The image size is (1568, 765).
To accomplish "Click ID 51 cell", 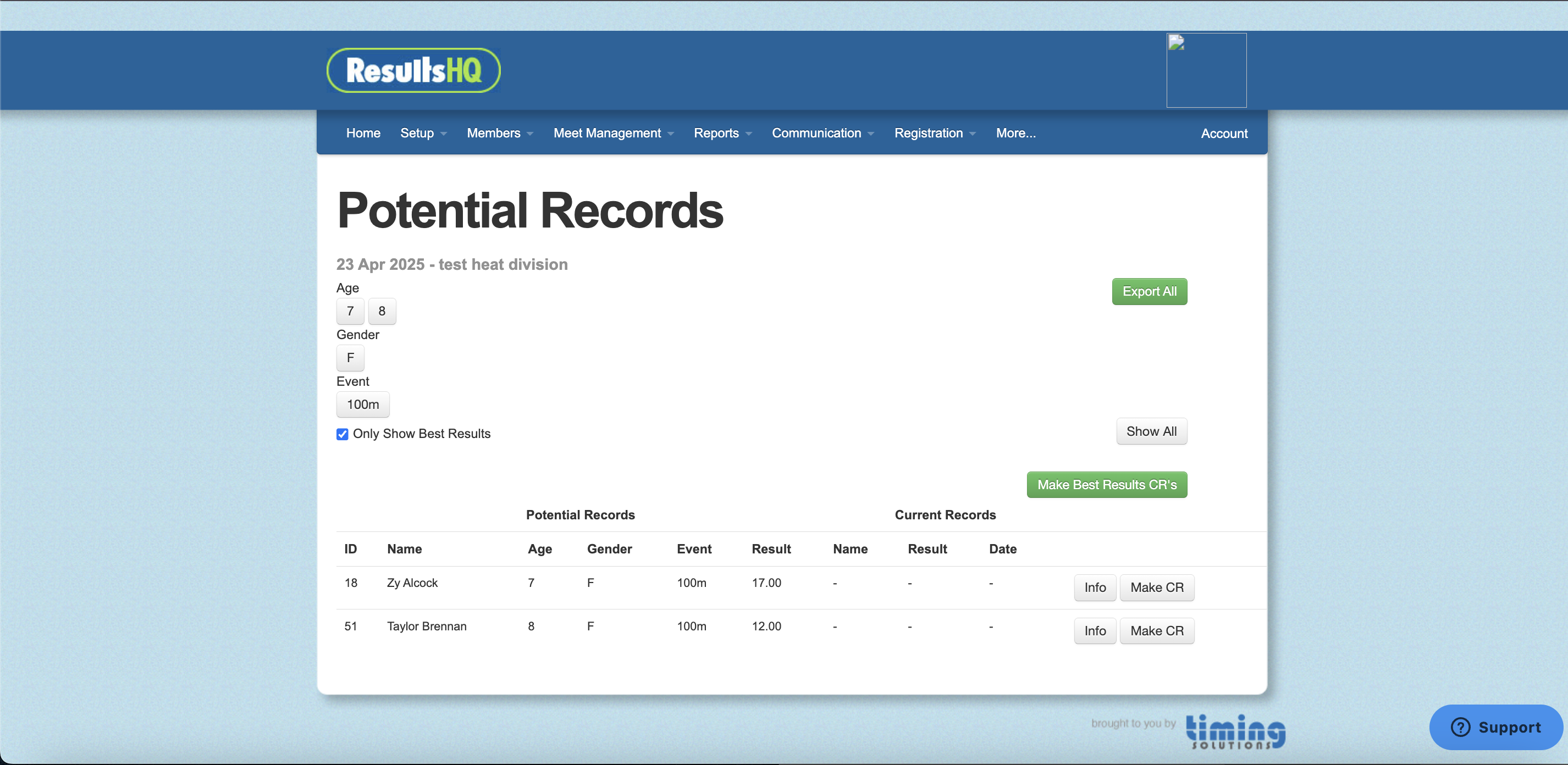I will click(351, 627).
